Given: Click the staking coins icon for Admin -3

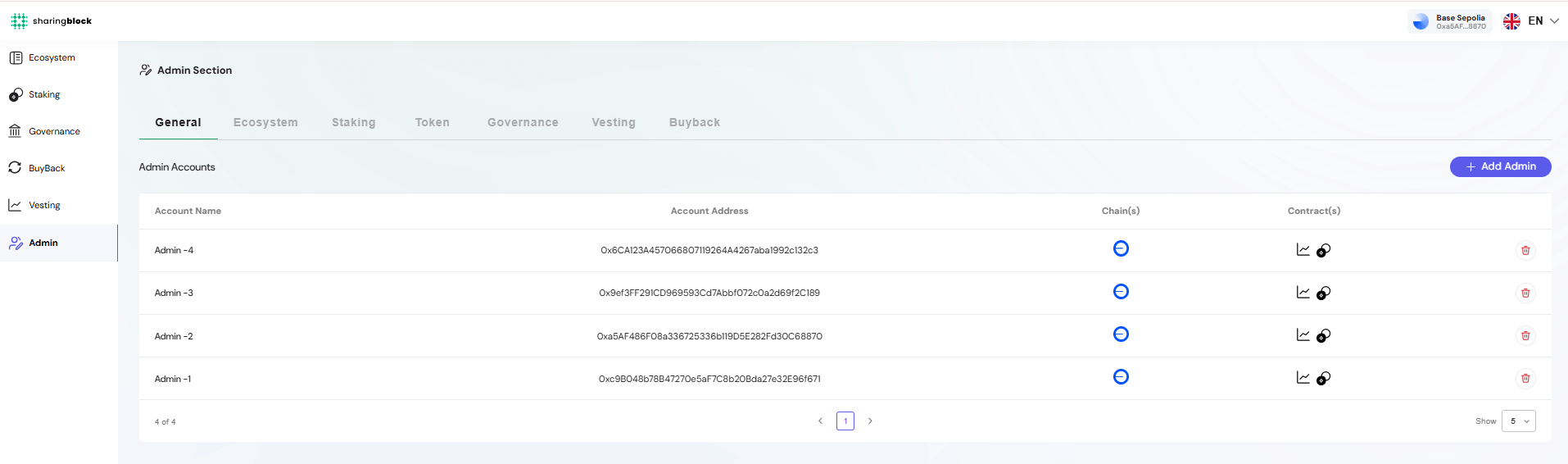Looking at the screenshot, I should click(1323, 293).
